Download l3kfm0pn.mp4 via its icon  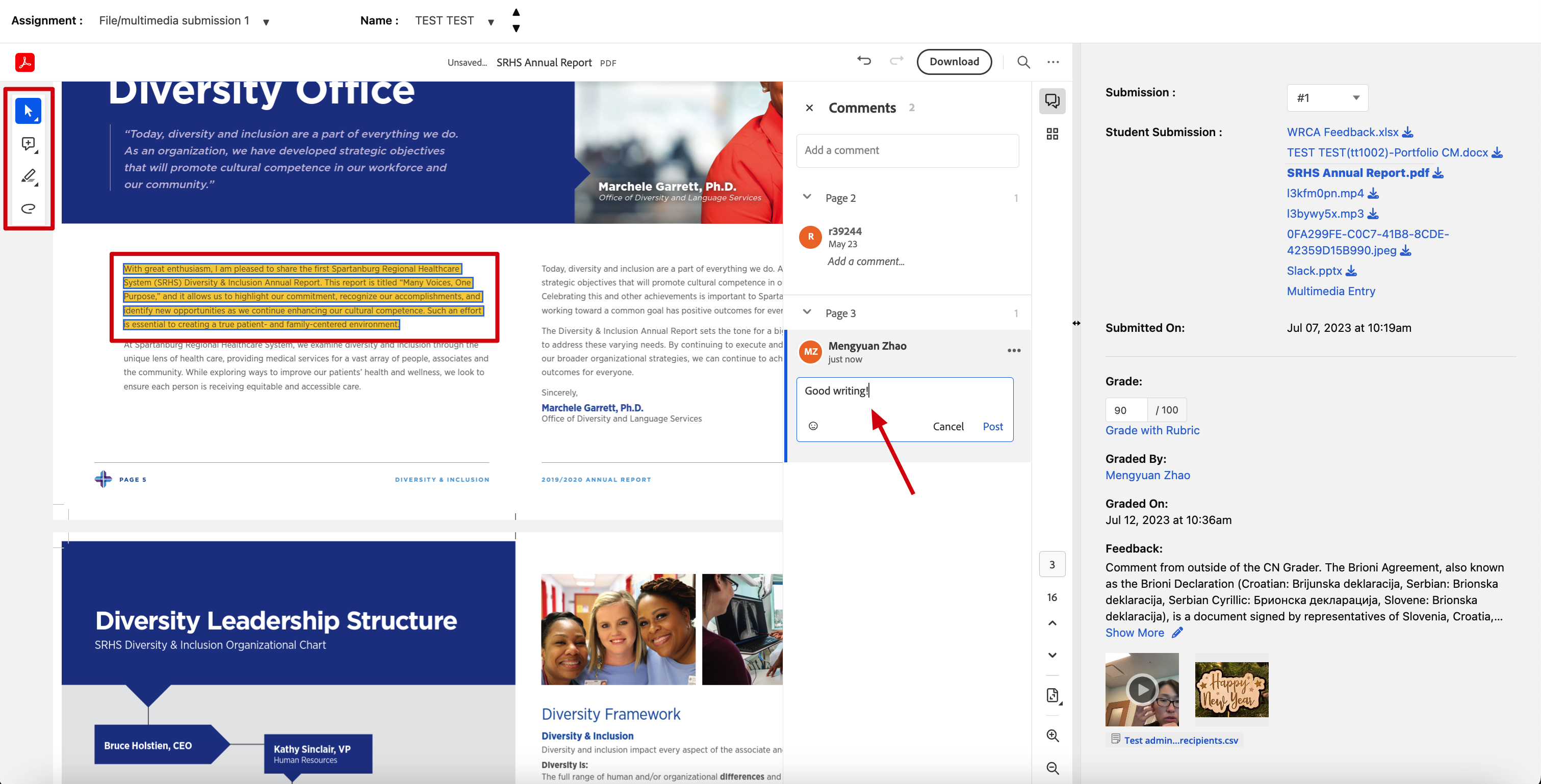(1374, 193)
